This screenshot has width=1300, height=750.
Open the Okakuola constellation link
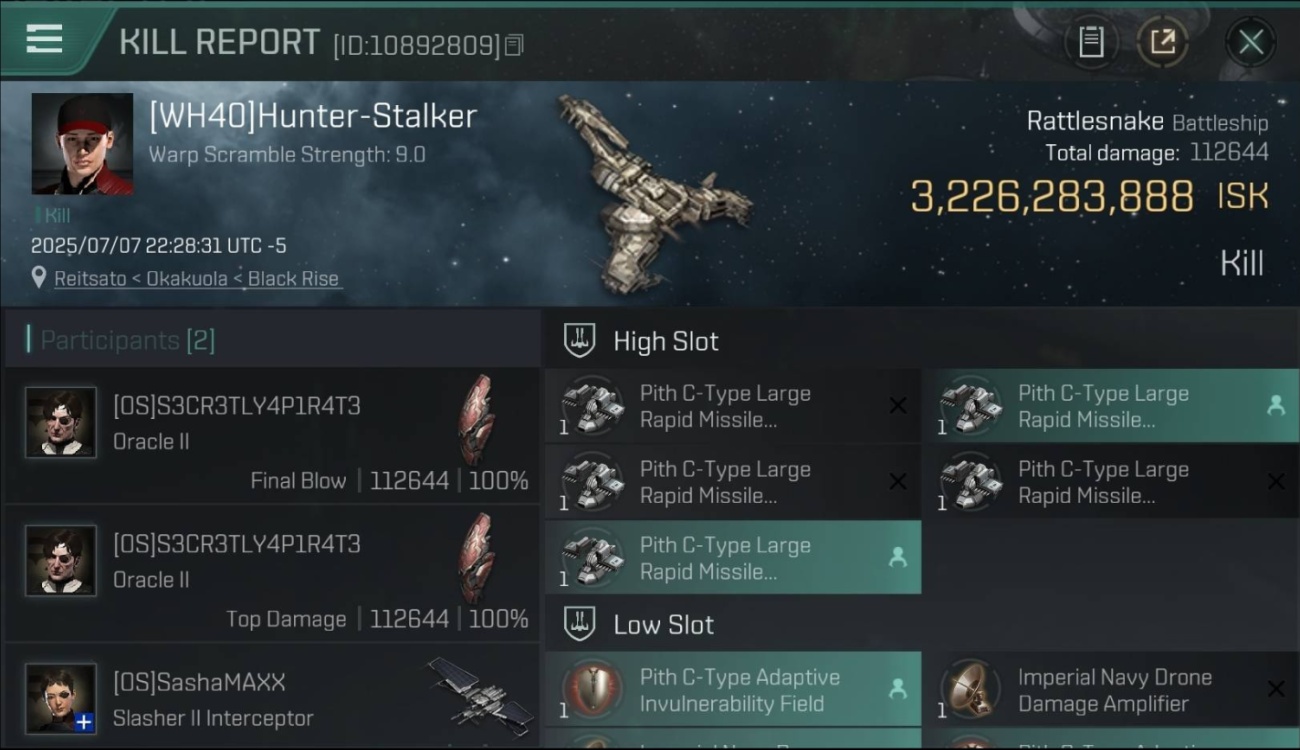(x=187, y=279)
